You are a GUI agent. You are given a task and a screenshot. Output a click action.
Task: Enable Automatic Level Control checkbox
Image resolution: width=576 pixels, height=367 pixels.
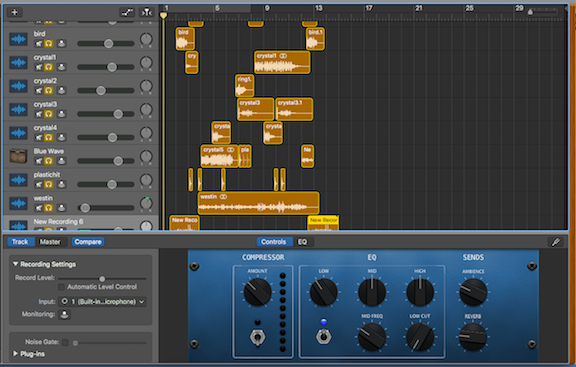(61, 287)
